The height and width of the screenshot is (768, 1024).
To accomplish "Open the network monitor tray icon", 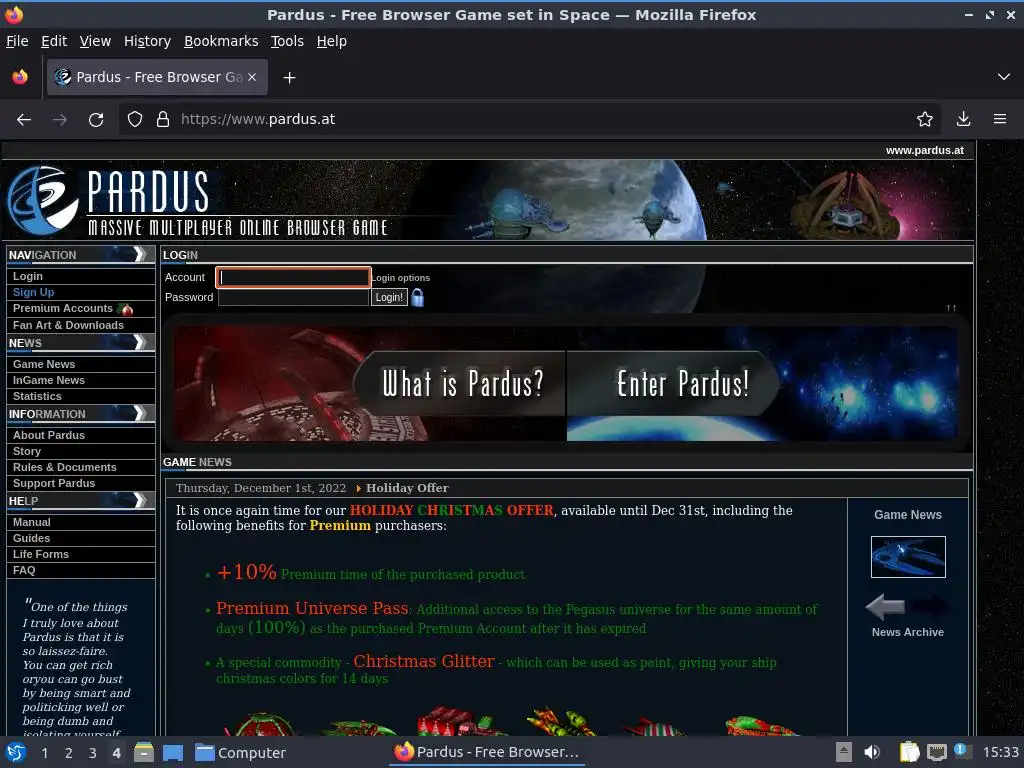I will (x=937, y=752).
